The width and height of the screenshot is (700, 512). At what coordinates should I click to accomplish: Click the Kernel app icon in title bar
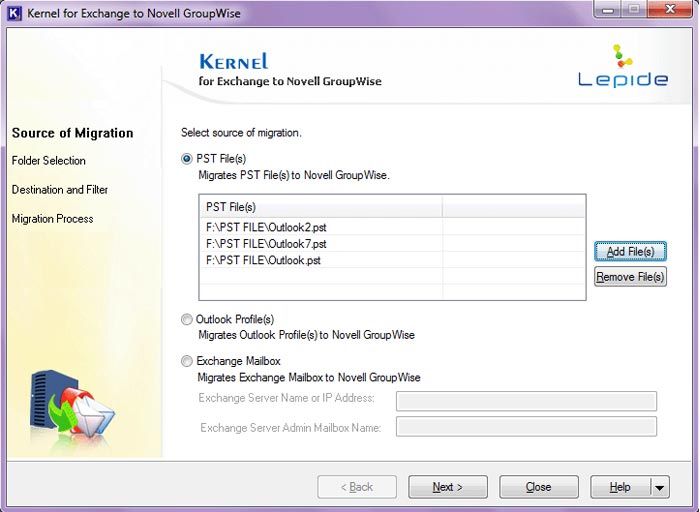(x=14, y=13)
